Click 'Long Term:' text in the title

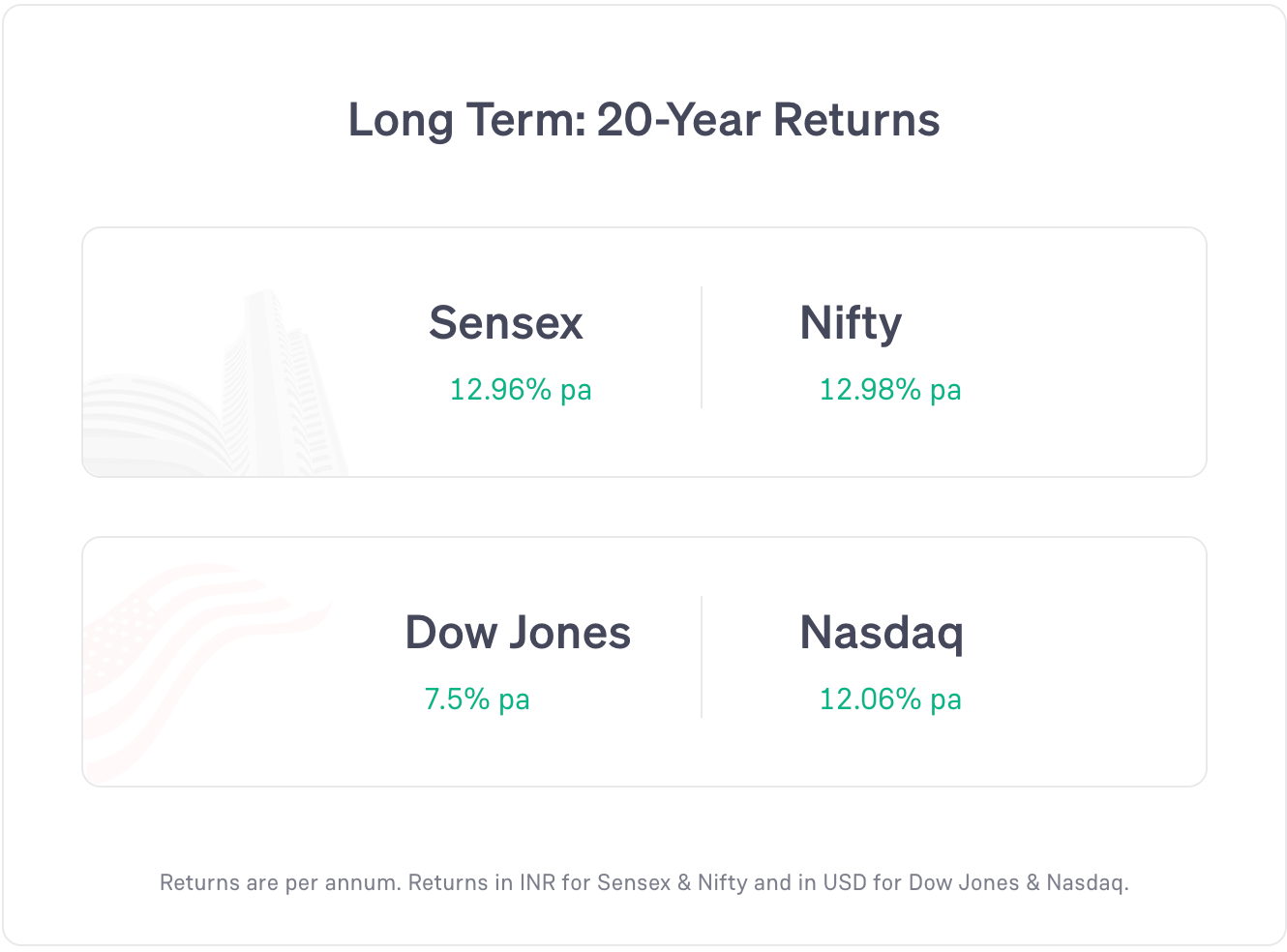click(467, 122)
